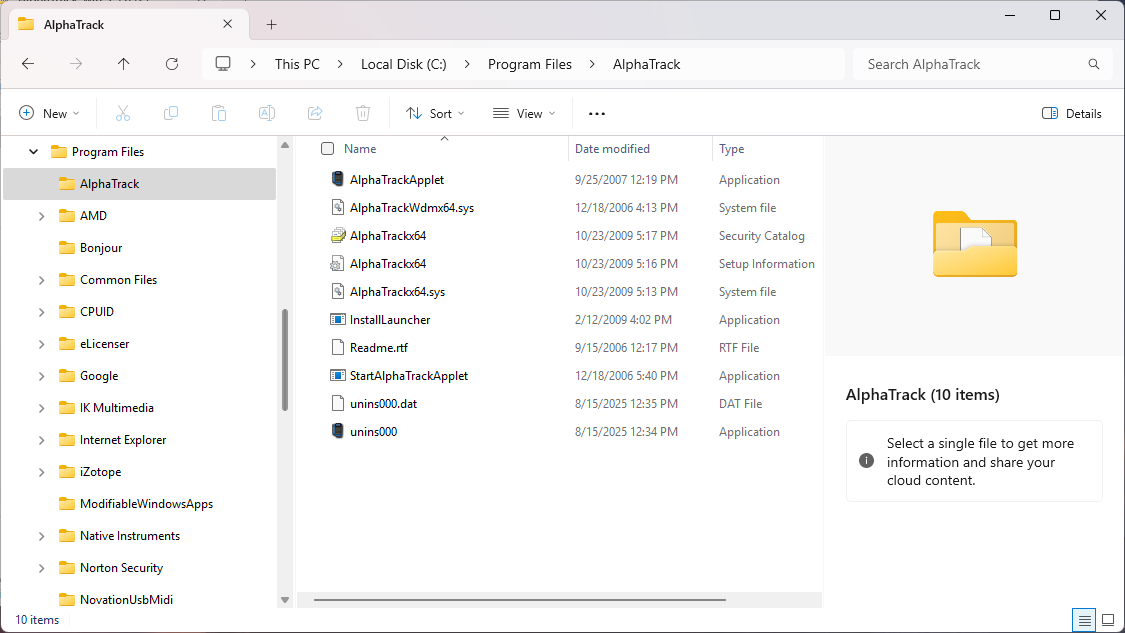Go up one directory level
The height and width of the screenshot is (633, 1125).
[x=124, y=64]
